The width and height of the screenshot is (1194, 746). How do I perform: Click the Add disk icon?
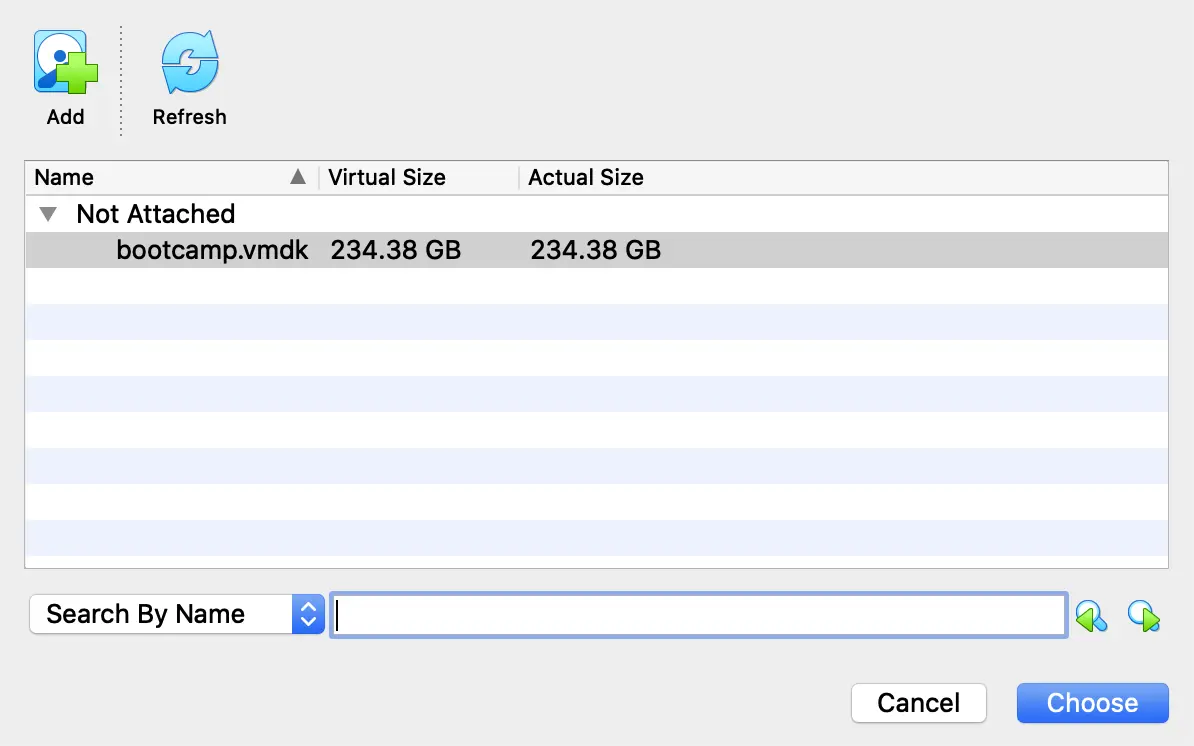[64, 61]
